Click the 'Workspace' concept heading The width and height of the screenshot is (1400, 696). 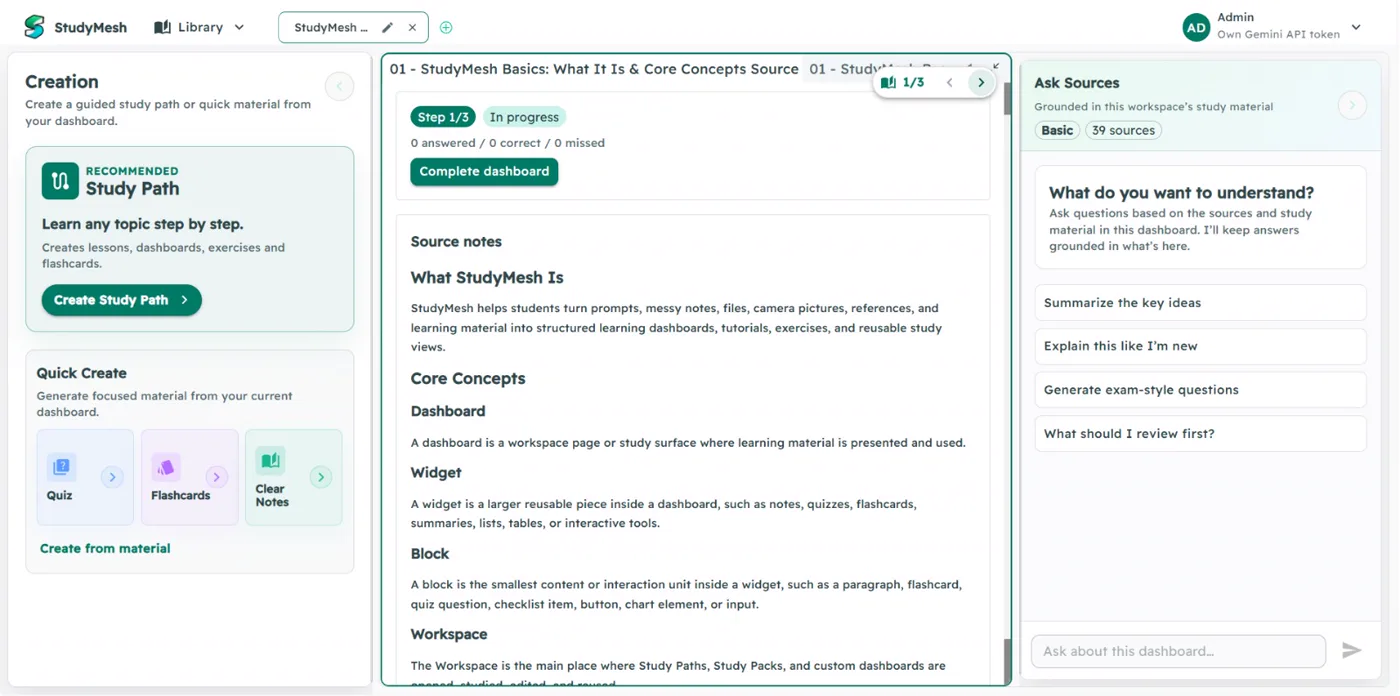tap(449, 634)
